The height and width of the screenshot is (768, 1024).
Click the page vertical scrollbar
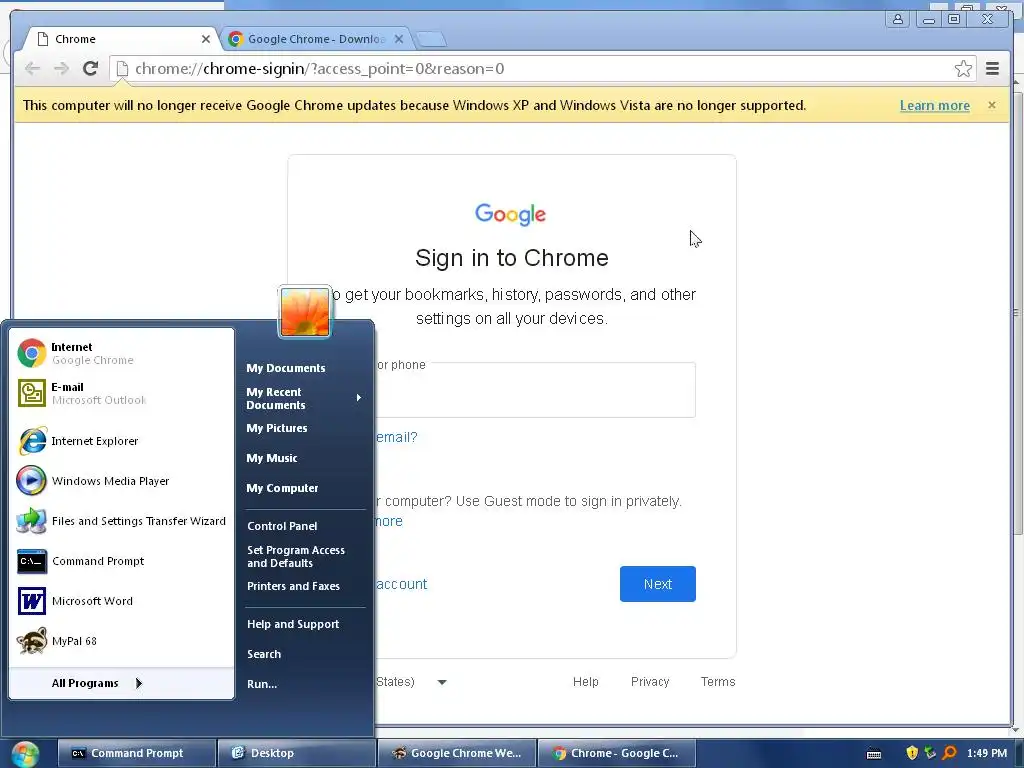[1017, 313]
